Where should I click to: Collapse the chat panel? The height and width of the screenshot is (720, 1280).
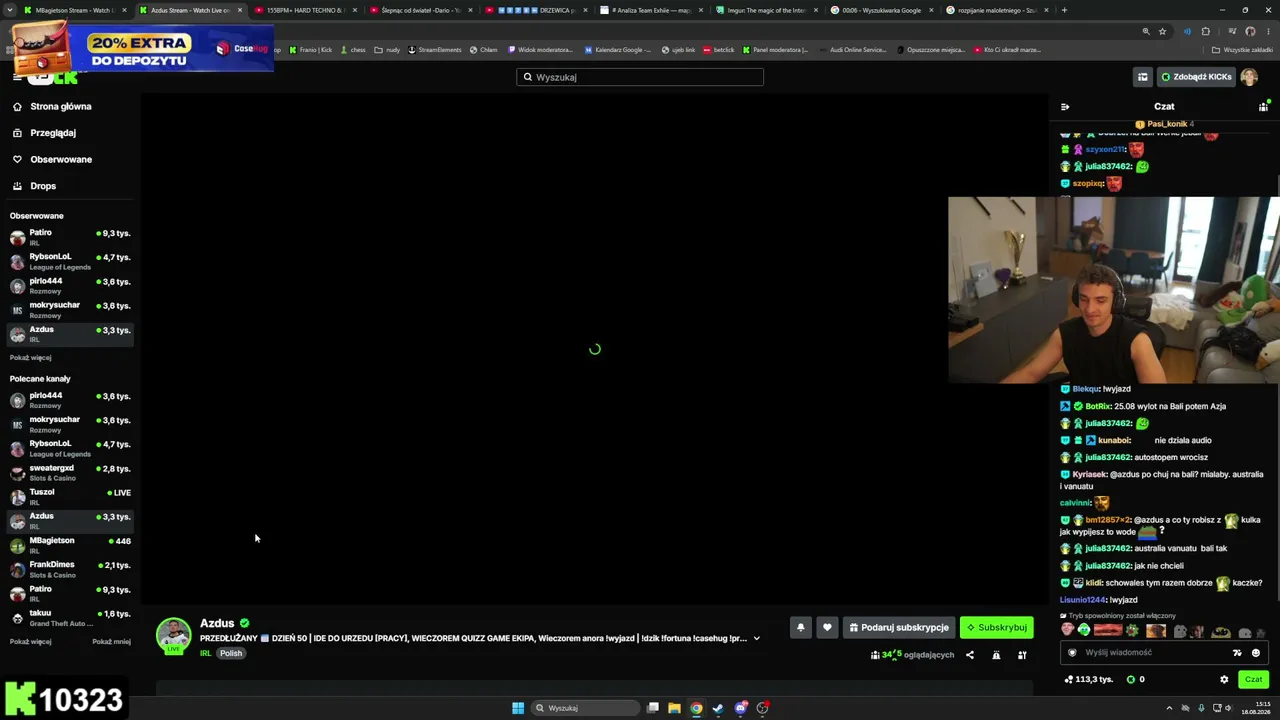tap(1065, 106)
